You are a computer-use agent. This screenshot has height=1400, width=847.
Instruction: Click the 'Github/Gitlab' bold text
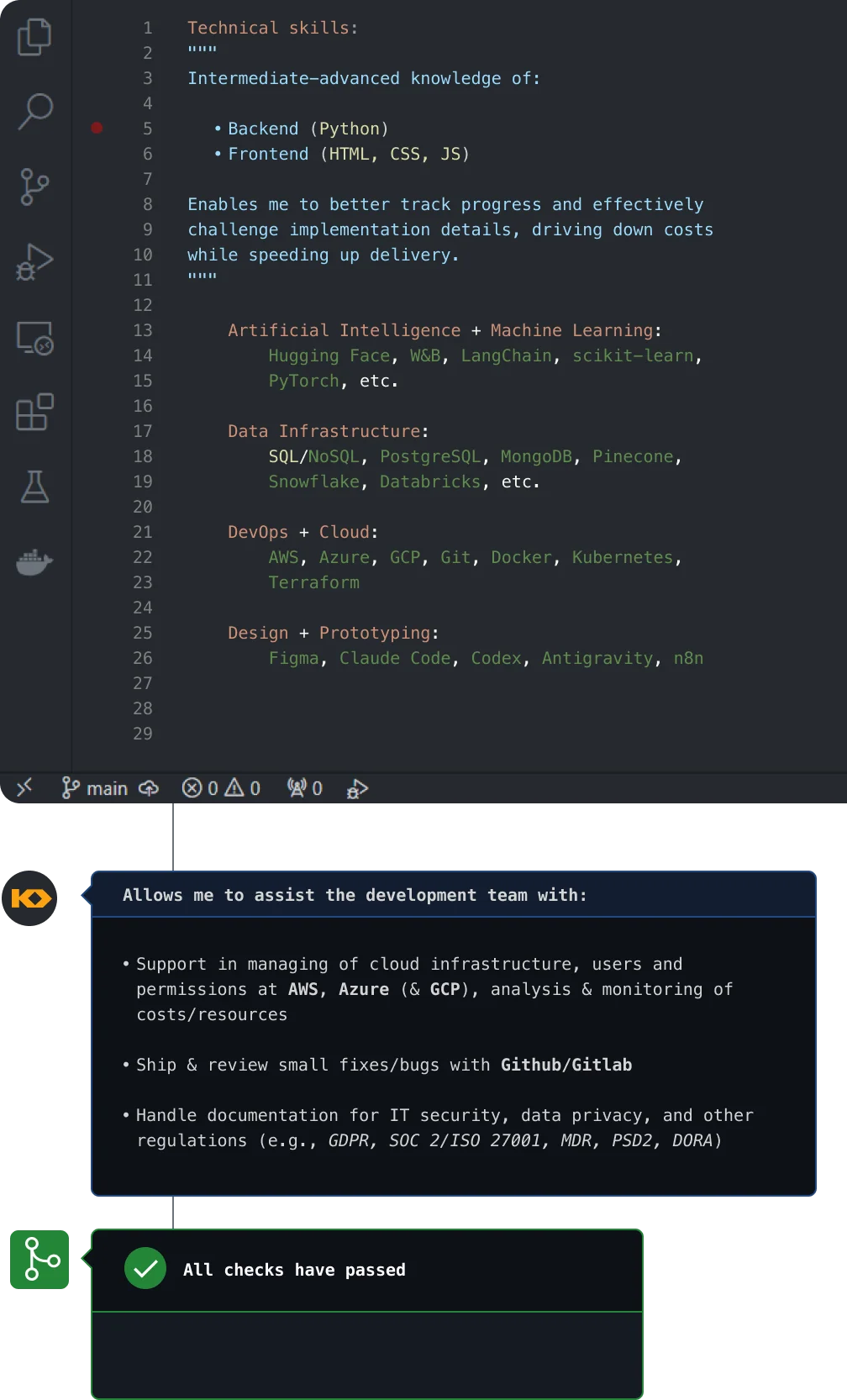(566, 1065)
